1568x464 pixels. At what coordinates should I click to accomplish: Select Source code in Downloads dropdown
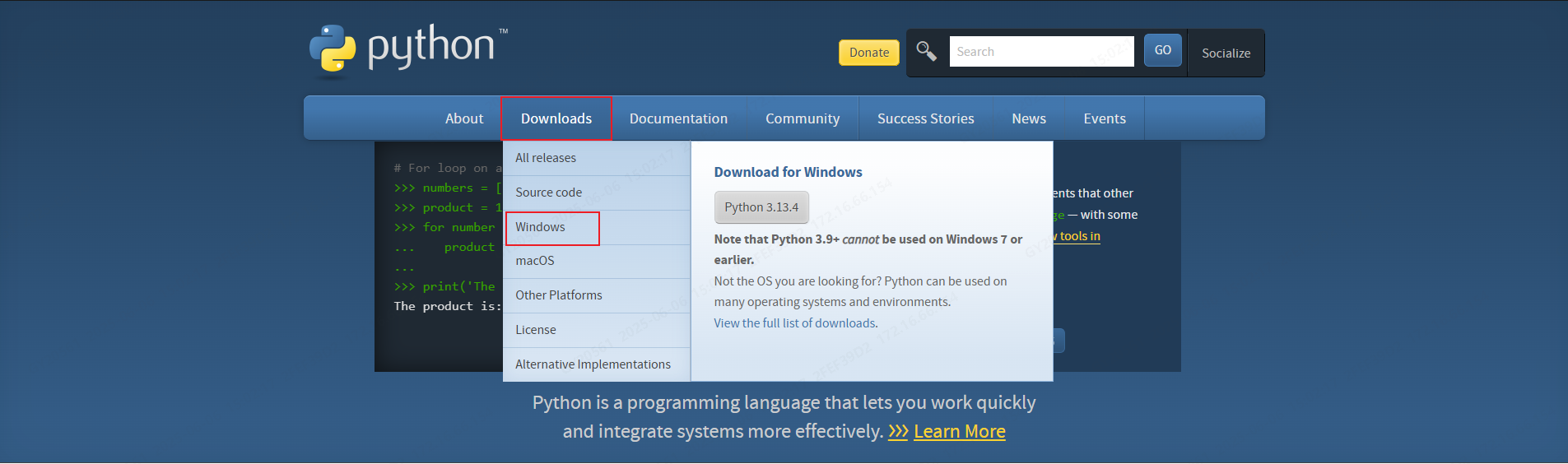(597, 193)
